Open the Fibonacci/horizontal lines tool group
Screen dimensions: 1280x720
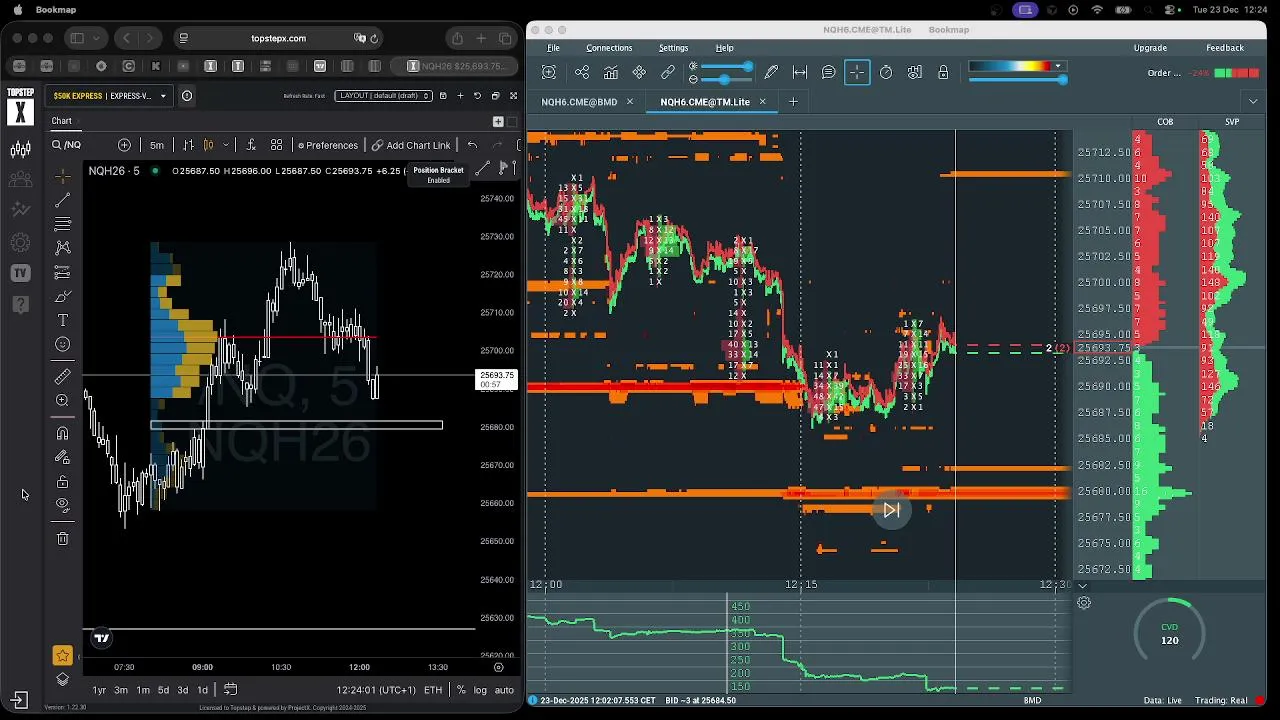[62, 224]
